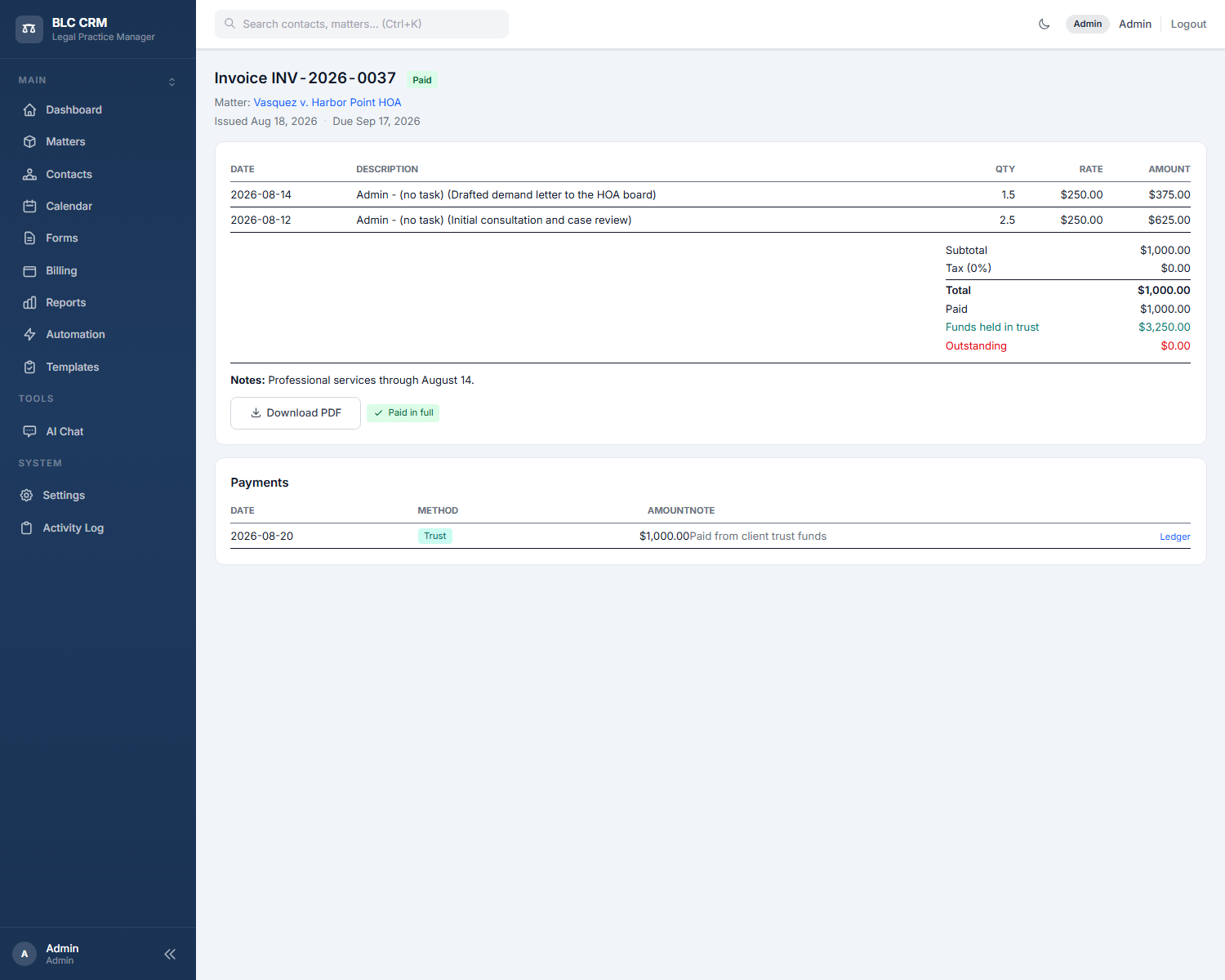
Task: Click the admin avatar circle in sidebar footer
Action: (x=24, y=954)
